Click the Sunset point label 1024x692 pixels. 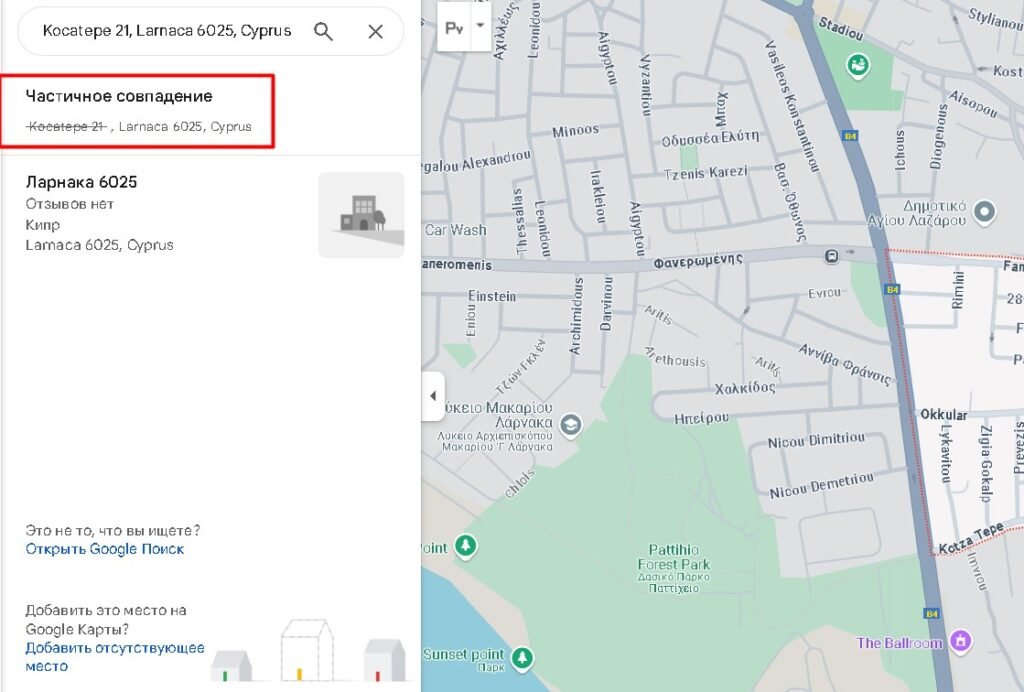point(463,654)
